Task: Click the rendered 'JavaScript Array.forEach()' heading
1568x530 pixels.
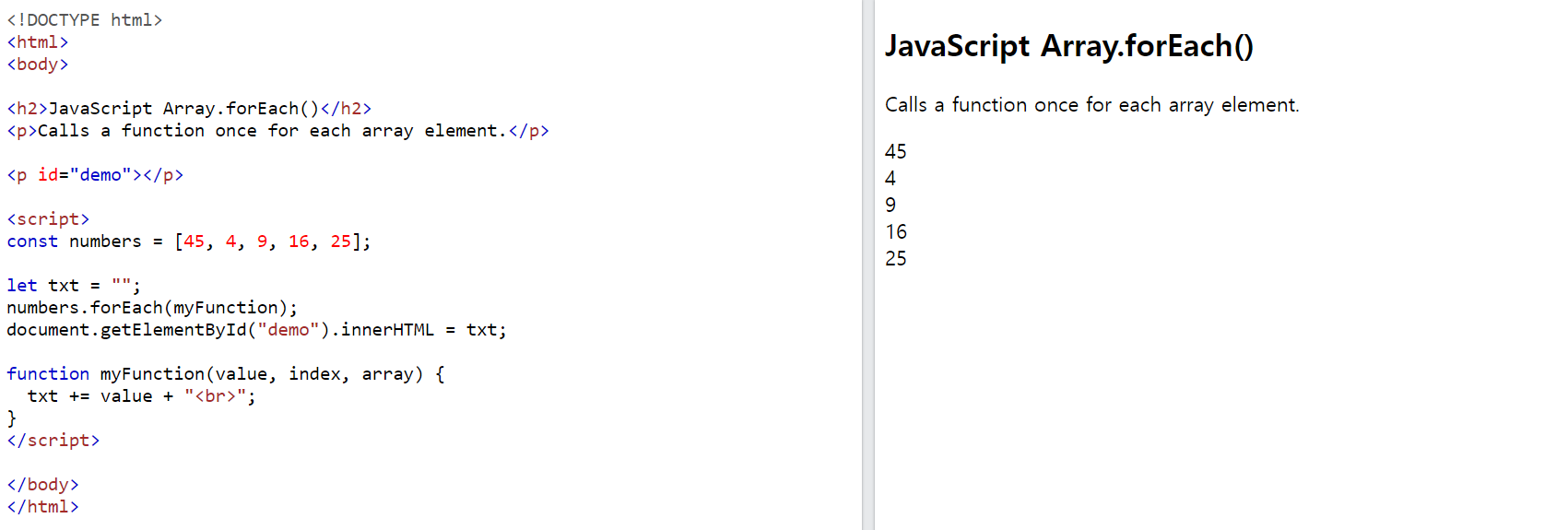Action: click(1069, 45)
